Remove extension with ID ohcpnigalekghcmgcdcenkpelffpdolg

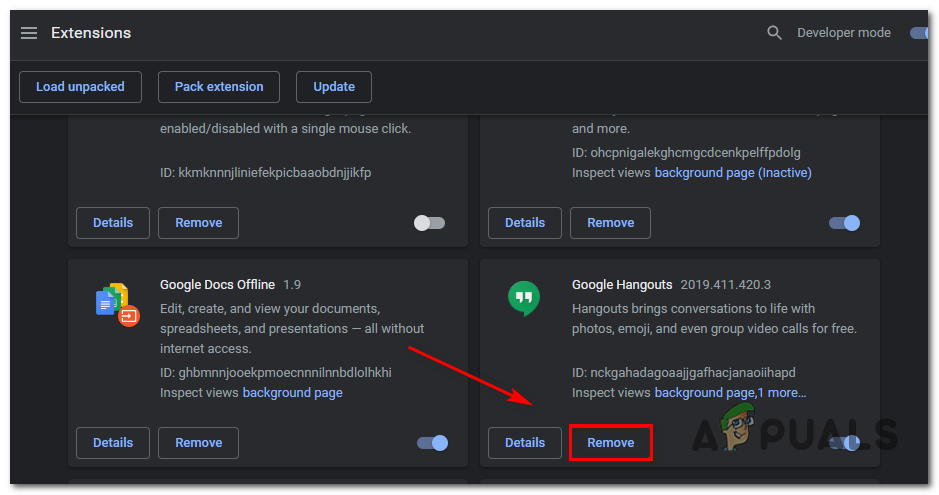(x=610, y=223)
